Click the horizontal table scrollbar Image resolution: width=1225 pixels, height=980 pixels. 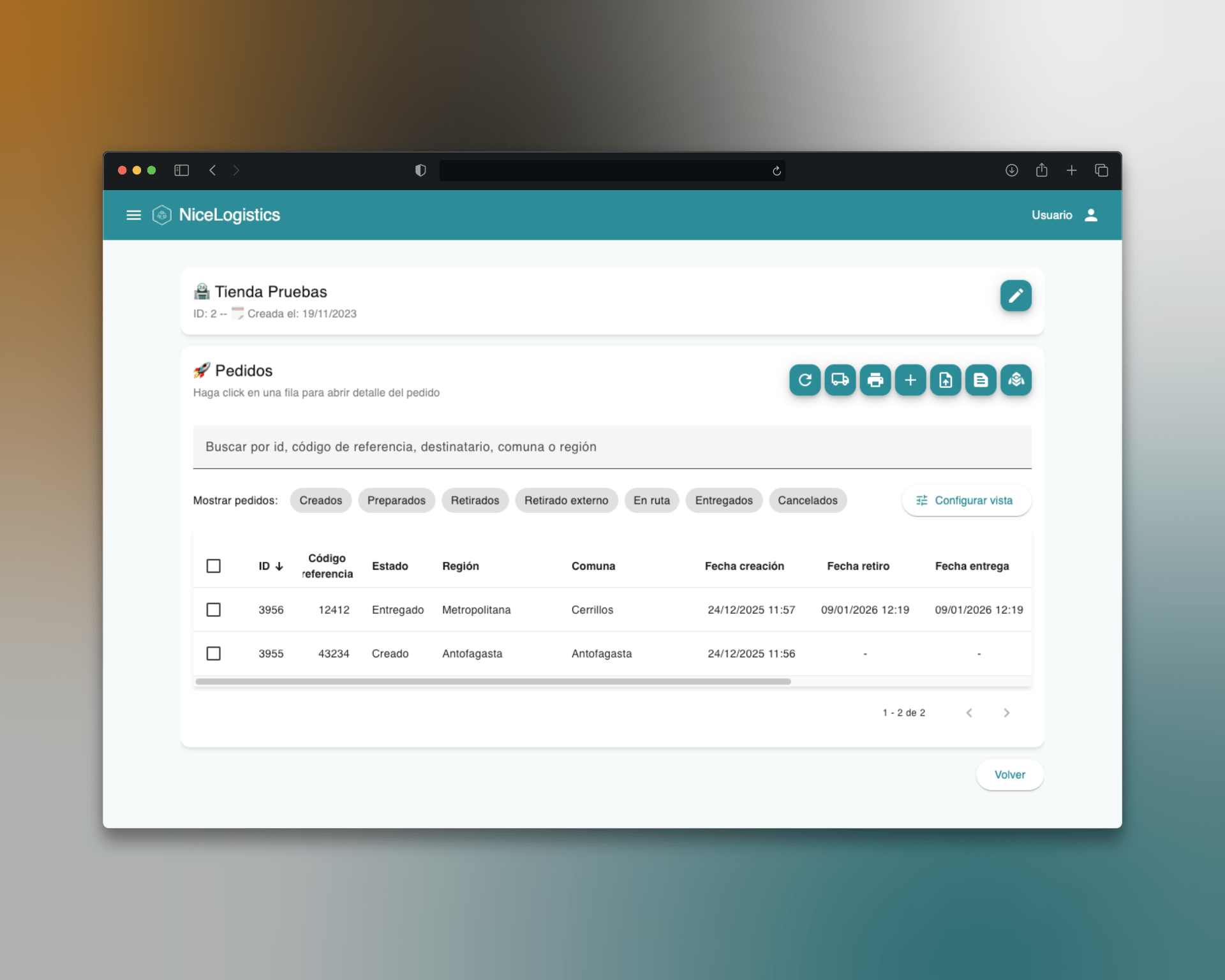tap(493, 681)
